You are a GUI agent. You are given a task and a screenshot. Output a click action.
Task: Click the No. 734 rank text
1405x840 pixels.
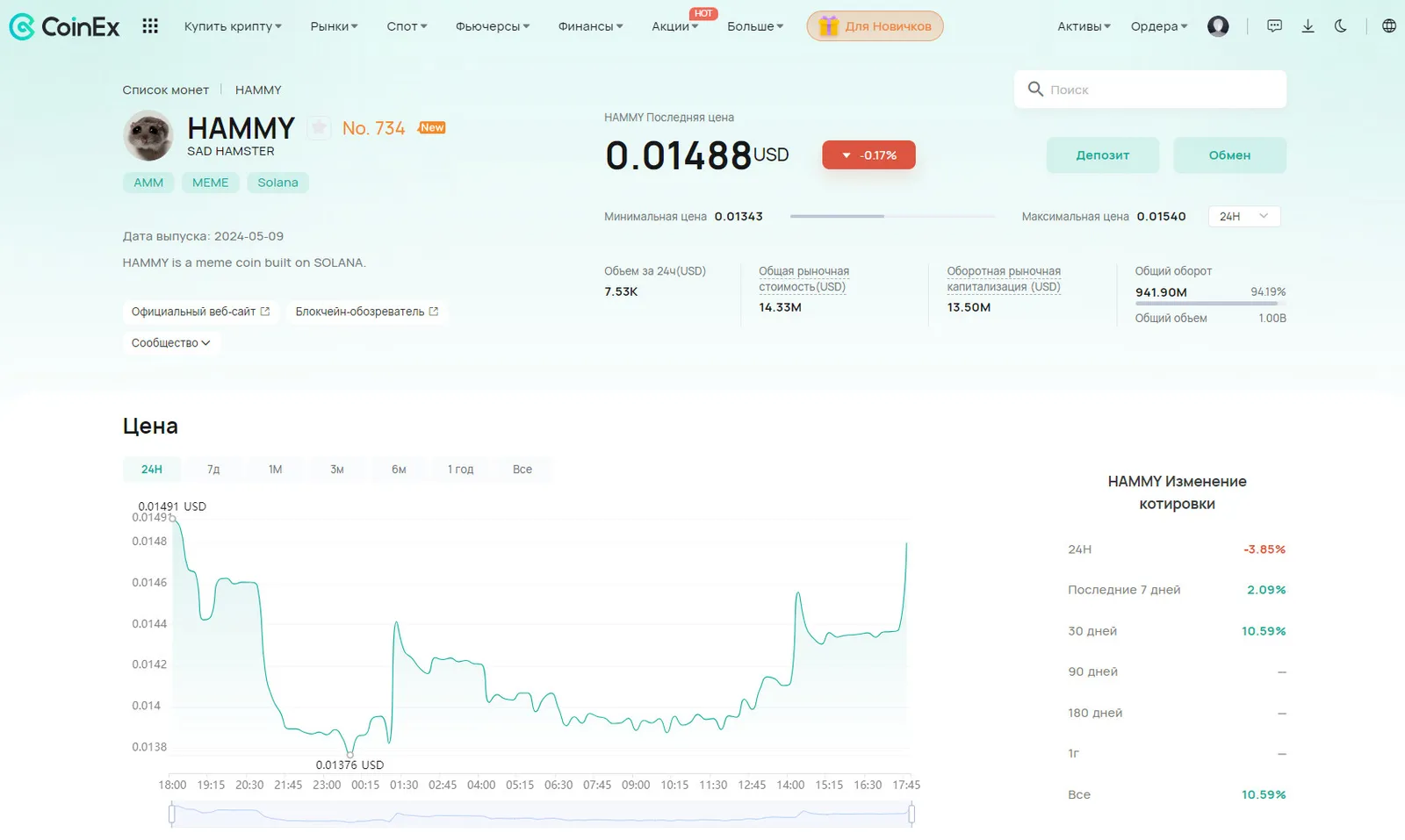click(374, 128)
